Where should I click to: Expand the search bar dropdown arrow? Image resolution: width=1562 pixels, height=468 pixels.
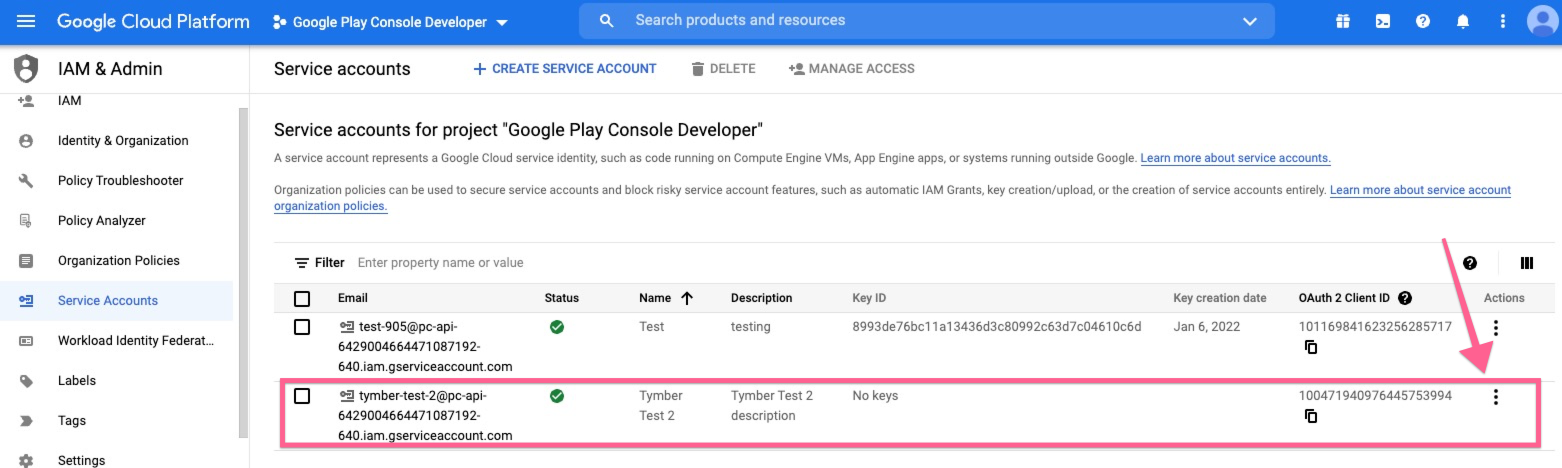click(1249, 21)
